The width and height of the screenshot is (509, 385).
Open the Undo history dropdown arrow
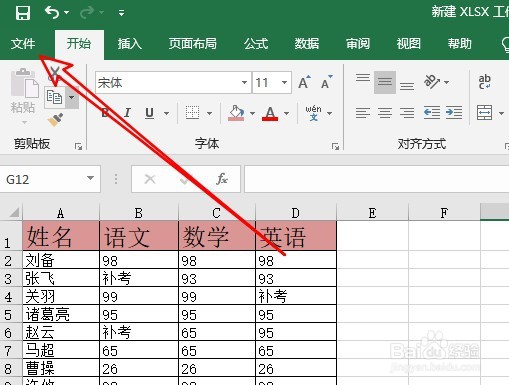66,13
